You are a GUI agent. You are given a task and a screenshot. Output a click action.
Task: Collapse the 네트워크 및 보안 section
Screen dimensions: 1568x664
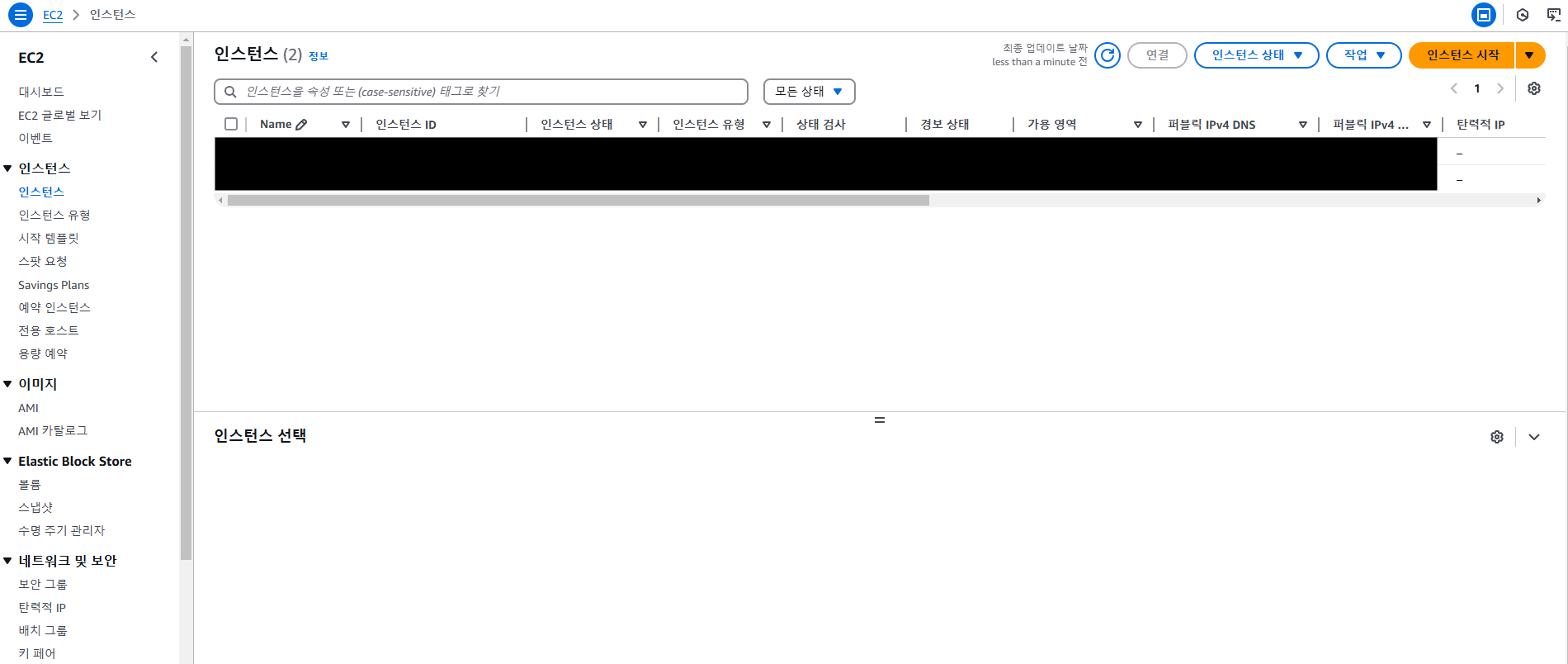(7, 561)
